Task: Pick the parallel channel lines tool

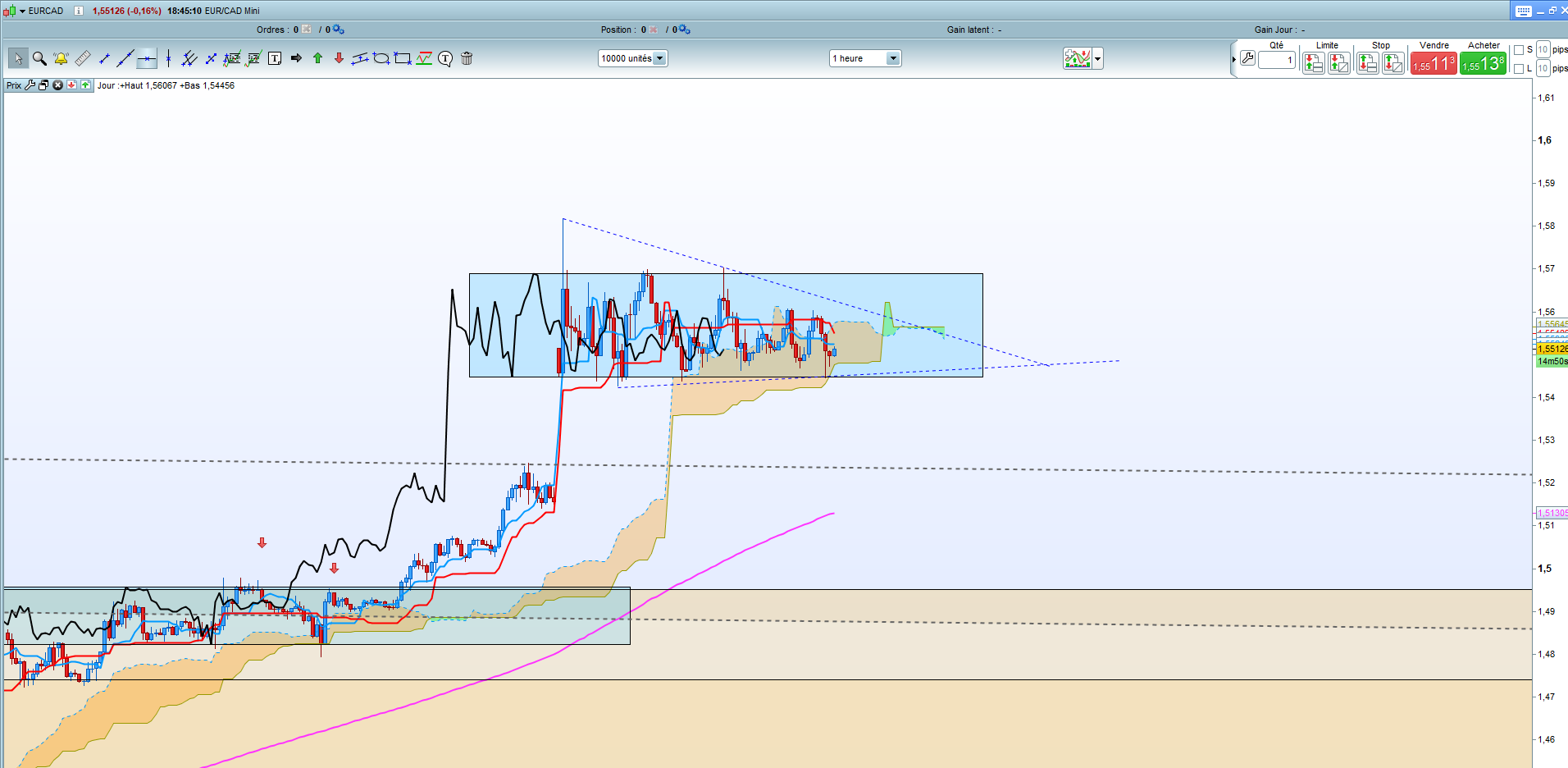Action: click(x=189, y=58)
